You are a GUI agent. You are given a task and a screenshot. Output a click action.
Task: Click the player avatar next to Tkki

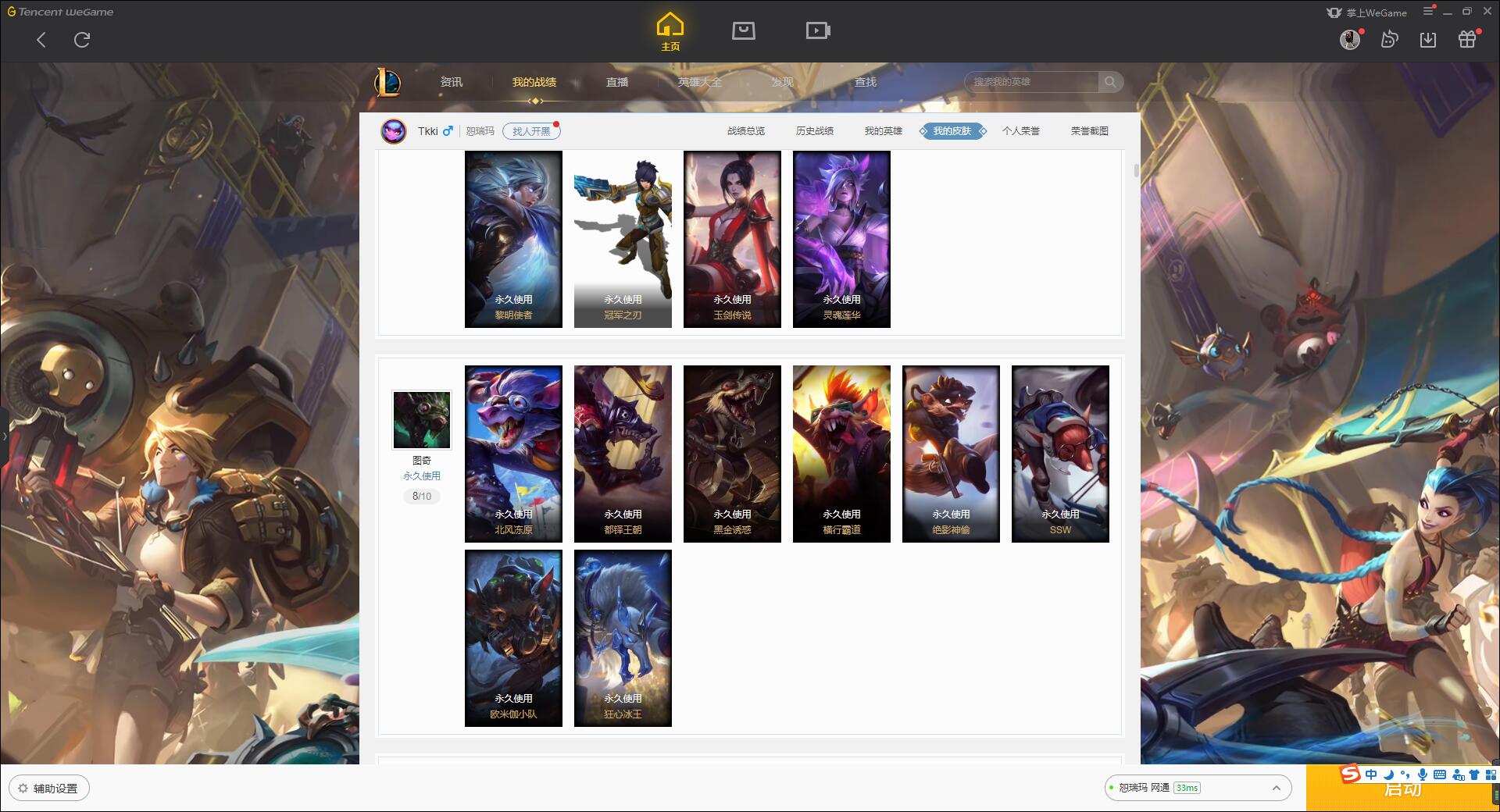click(x=394, y=131)
